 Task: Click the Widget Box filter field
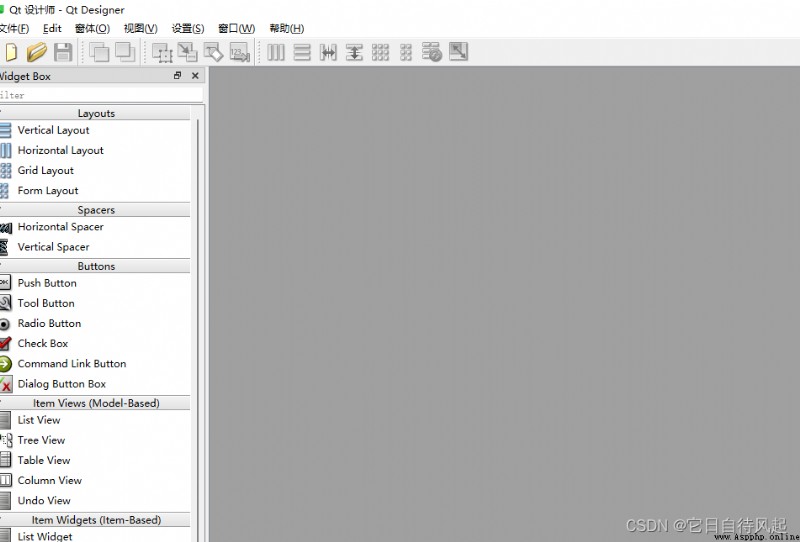(101, 95)
